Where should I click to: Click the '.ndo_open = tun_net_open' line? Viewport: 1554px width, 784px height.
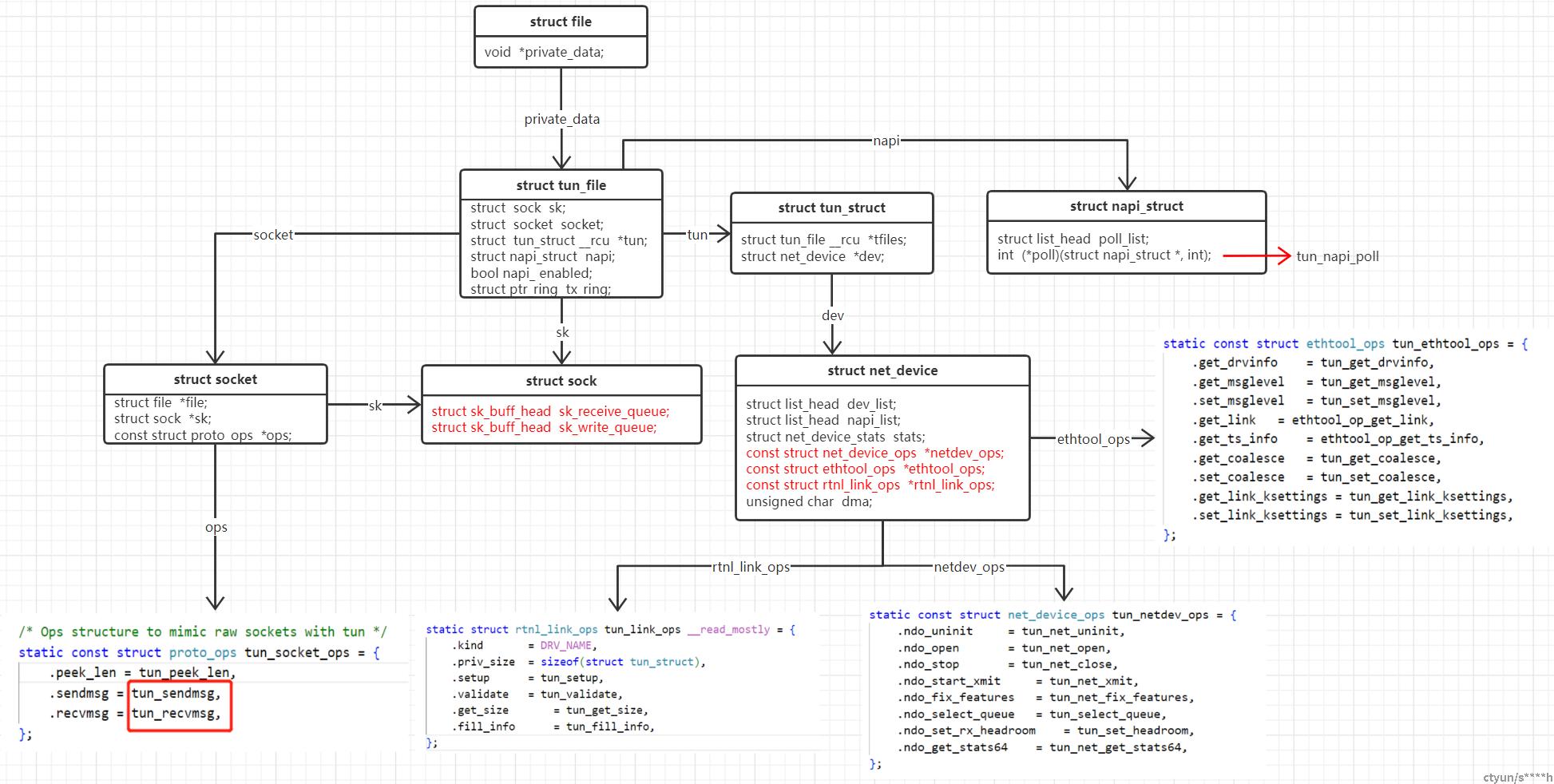[1005, 648]
